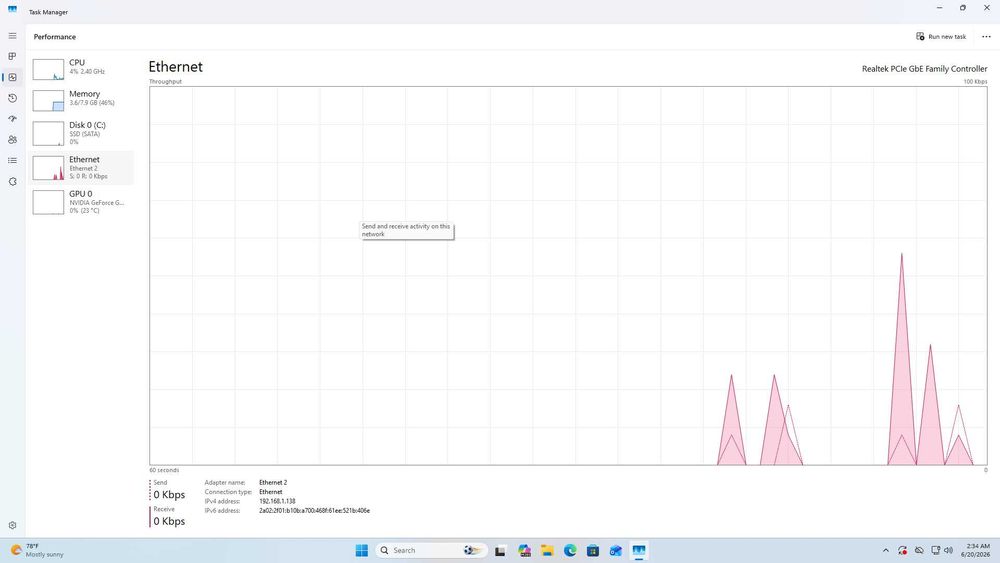Open the Services page

(12, 182)
